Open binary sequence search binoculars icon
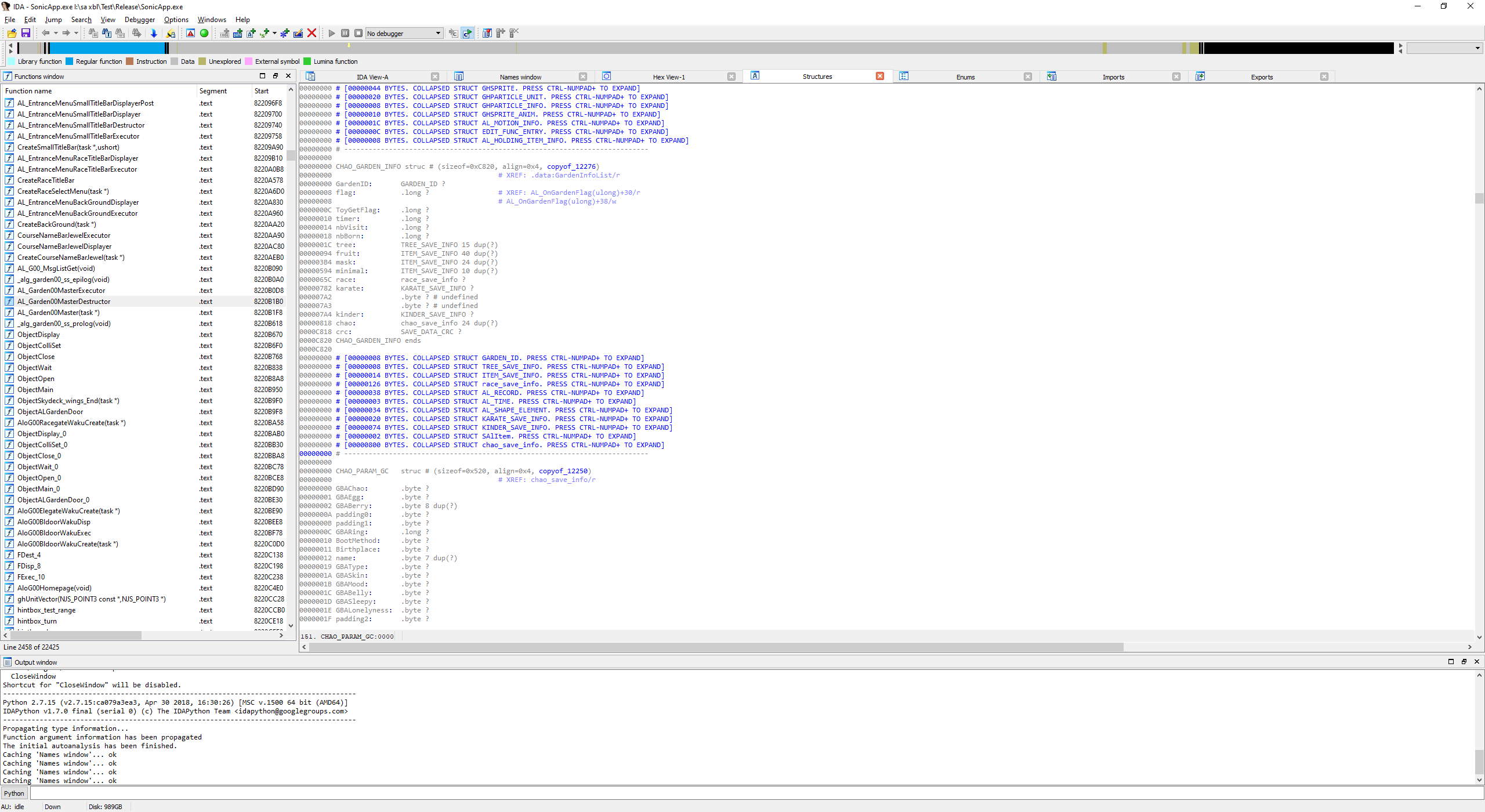Image resolution: width=1485 pixels, height=812 pixels. point(120,33)
